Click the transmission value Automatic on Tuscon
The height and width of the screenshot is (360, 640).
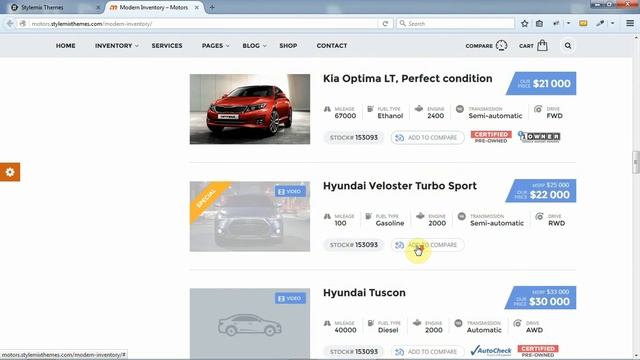[x=484, y=330]
